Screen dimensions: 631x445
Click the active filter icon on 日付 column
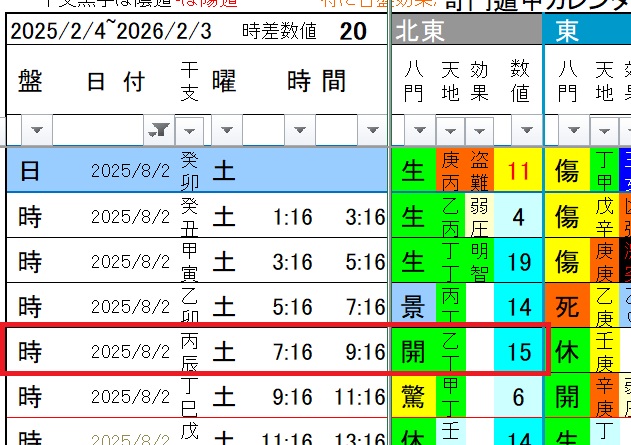point(159,130)
